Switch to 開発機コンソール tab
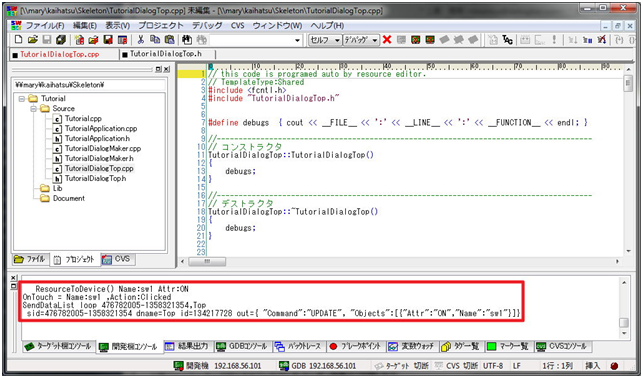Image resolution: width=643 pixels, height=378 pixels. click(129, 347)
